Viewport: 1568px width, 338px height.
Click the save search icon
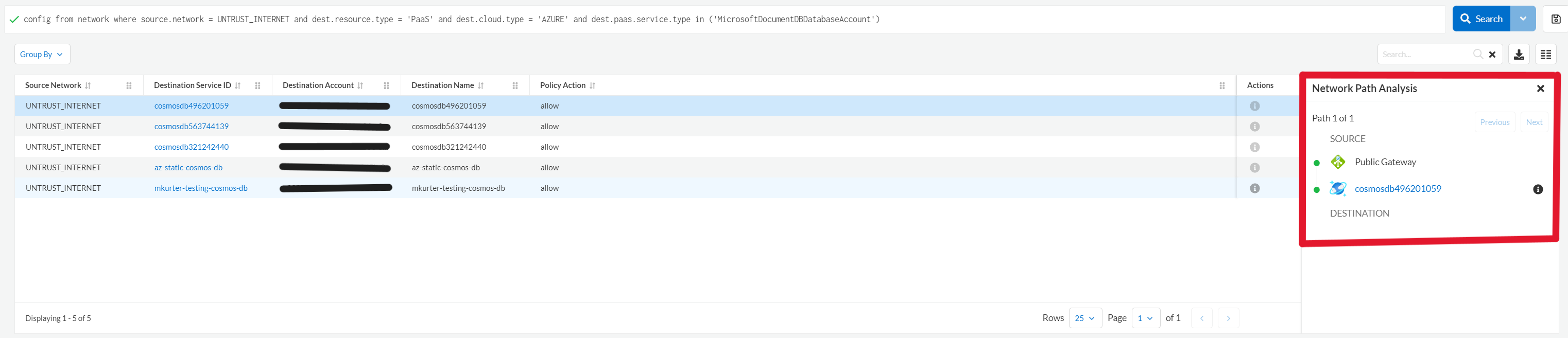click(1555, 19)
